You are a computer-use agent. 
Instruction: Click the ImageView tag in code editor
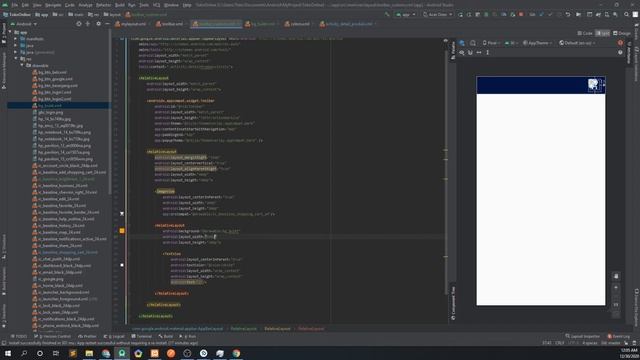tap(165, 191)
